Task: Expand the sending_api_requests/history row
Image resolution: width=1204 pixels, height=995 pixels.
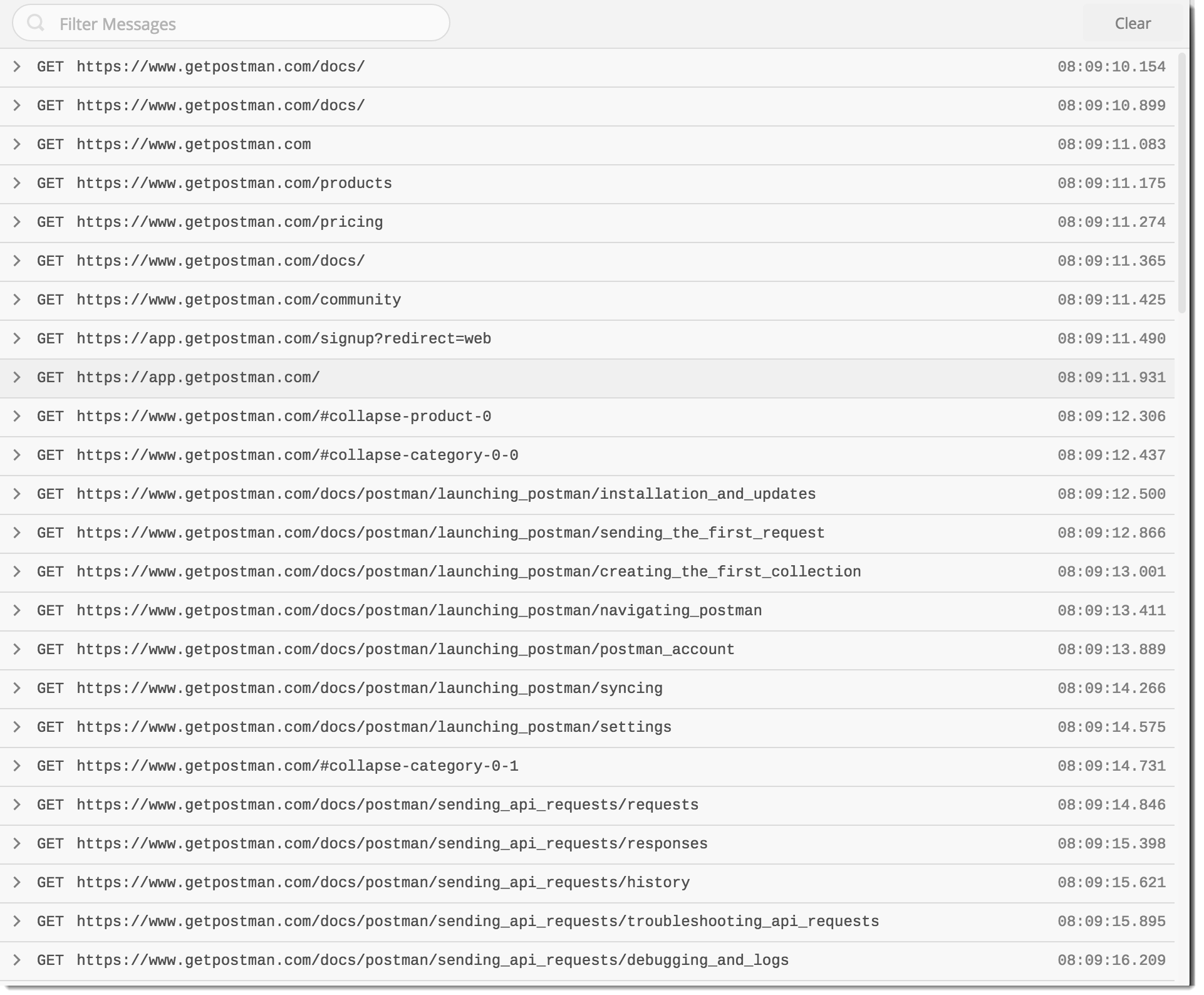Action: point(17,882)
